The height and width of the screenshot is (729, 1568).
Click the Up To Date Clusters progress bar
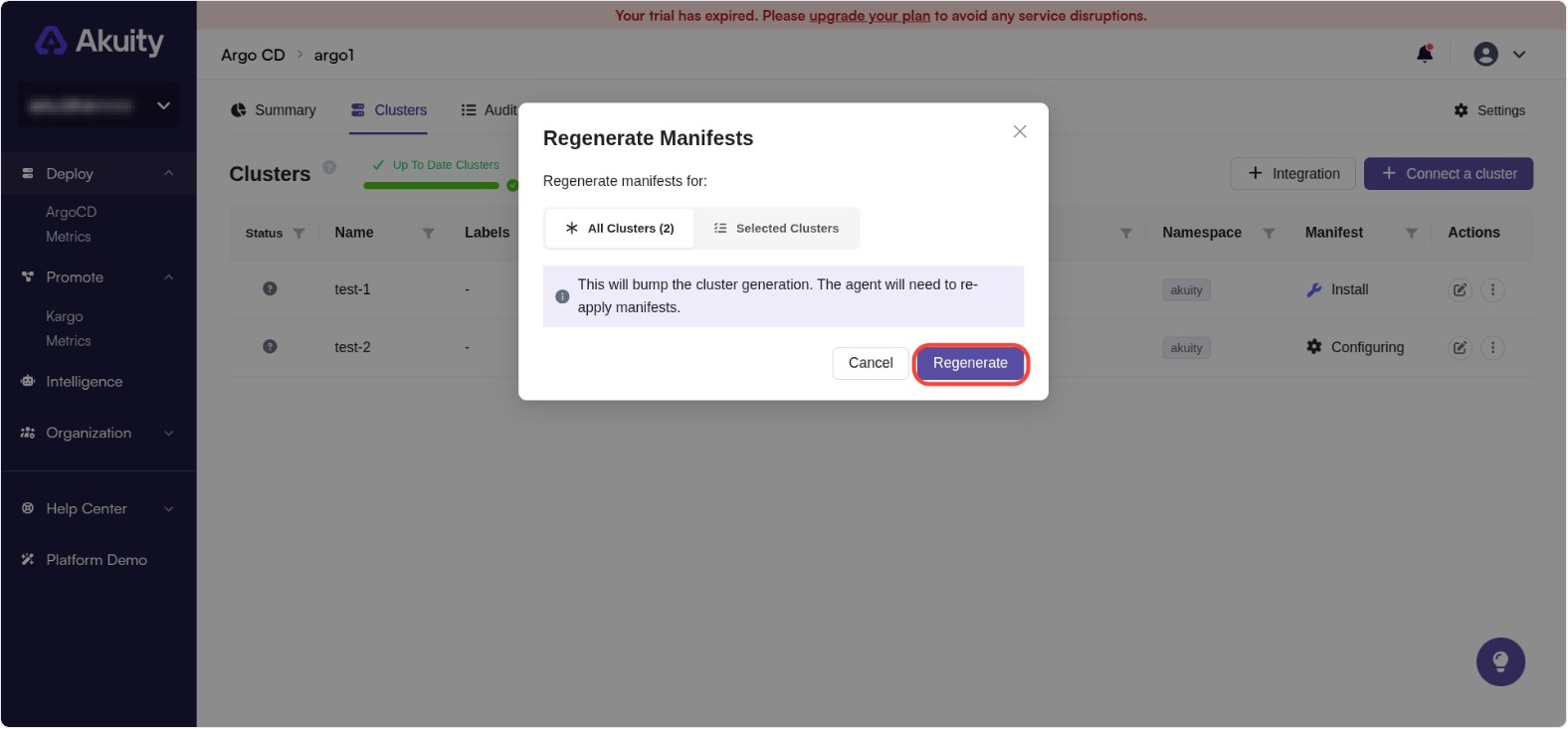(x=432, y=185)
